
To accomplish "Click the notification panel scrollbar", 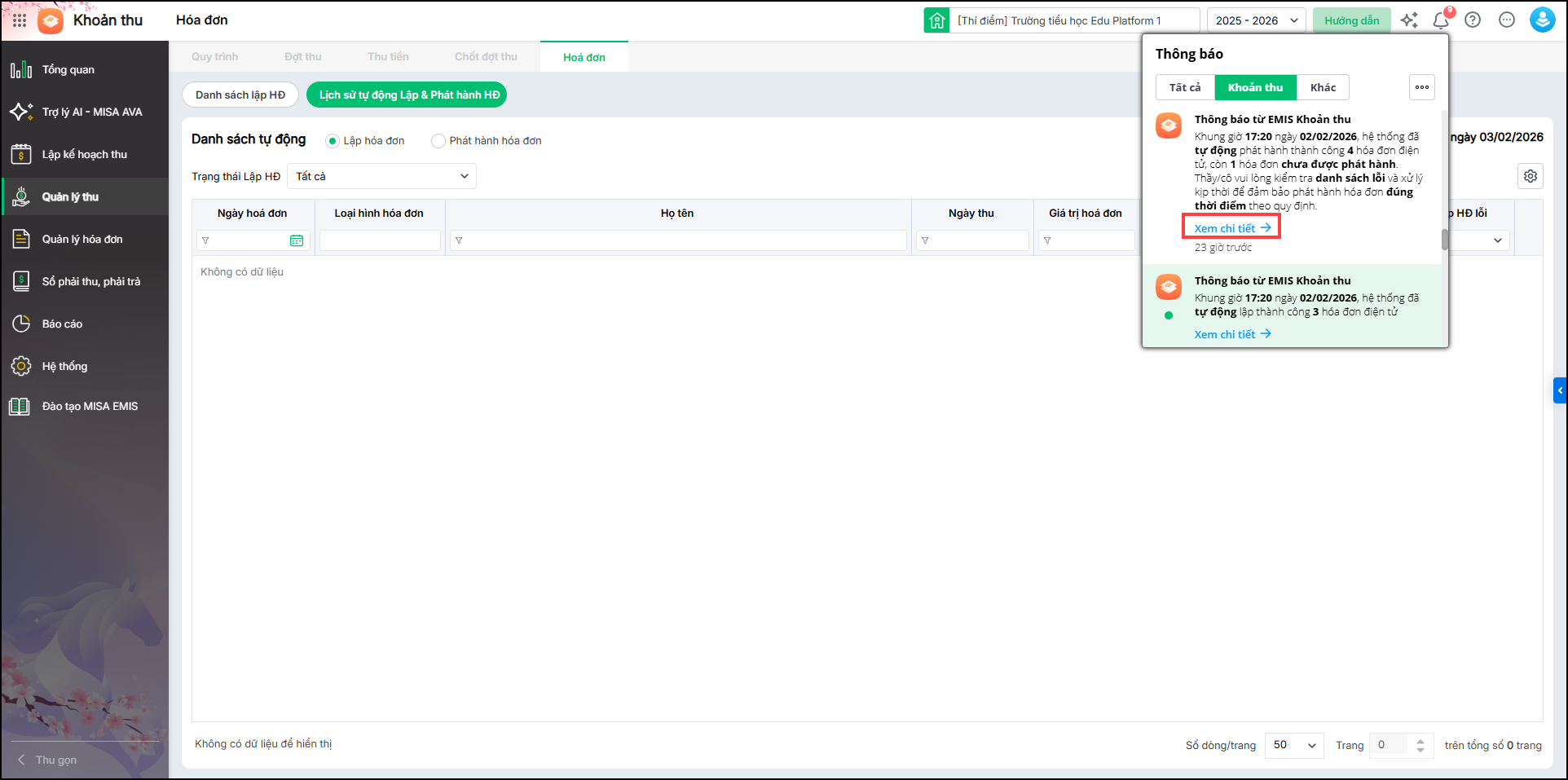I will pos(1445,240).
